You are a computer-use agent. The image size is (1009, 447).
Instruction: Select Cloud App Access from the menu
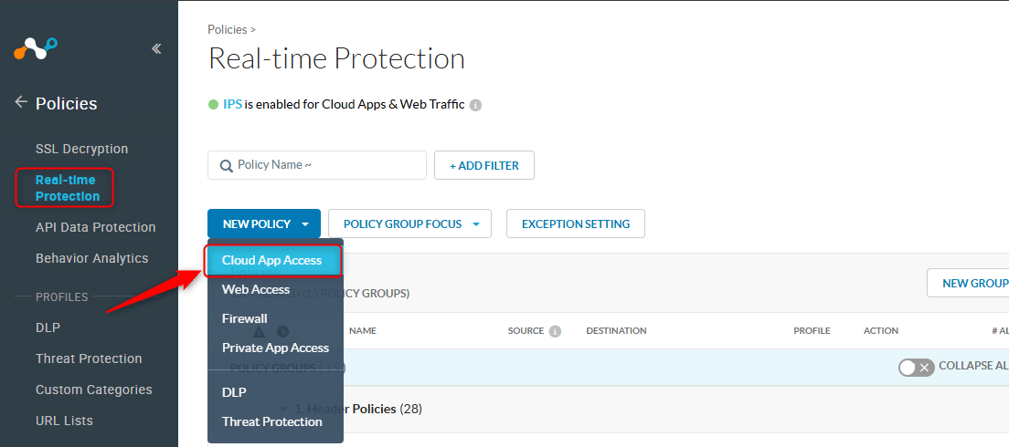click(x=272, y=260)
